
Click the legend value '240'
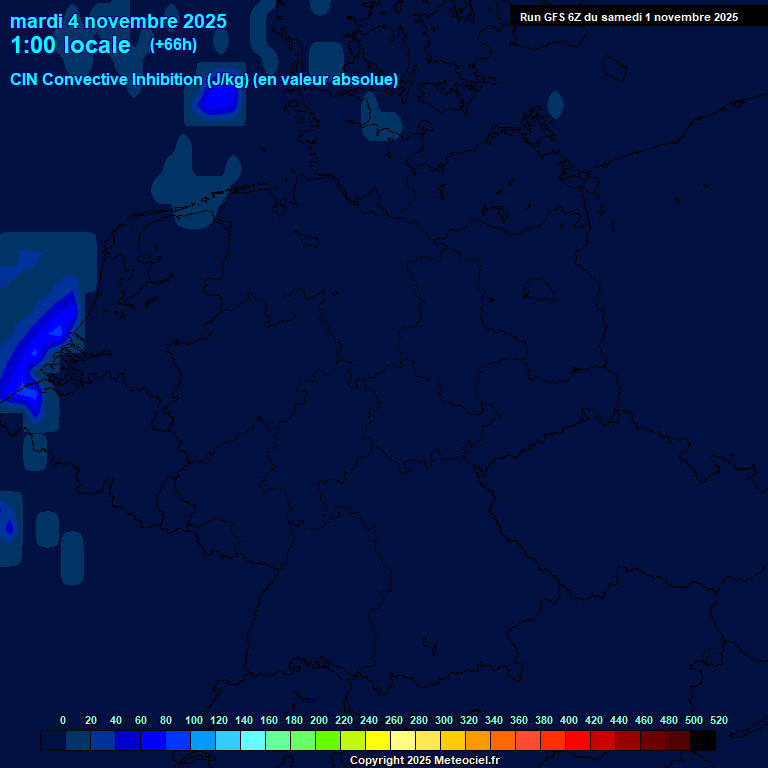click(369, 720)
